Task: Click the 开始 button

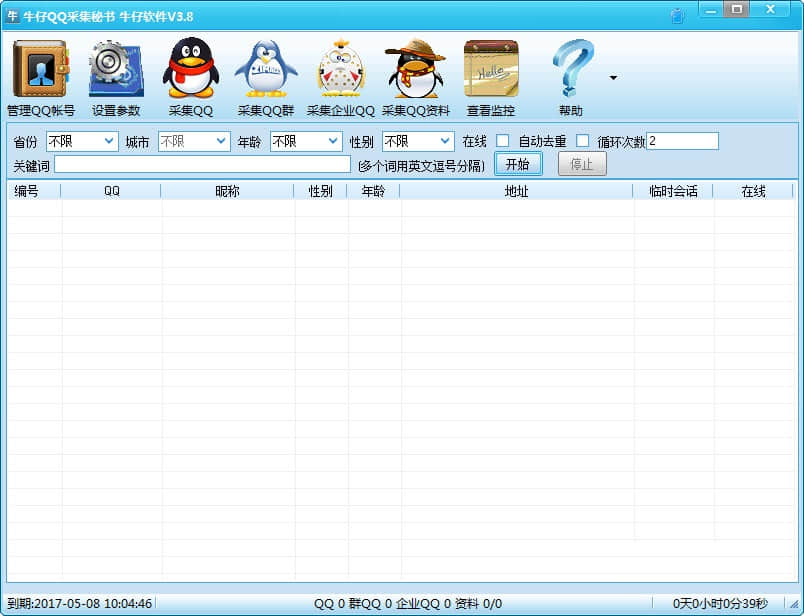Action: [x=518, y=164]
